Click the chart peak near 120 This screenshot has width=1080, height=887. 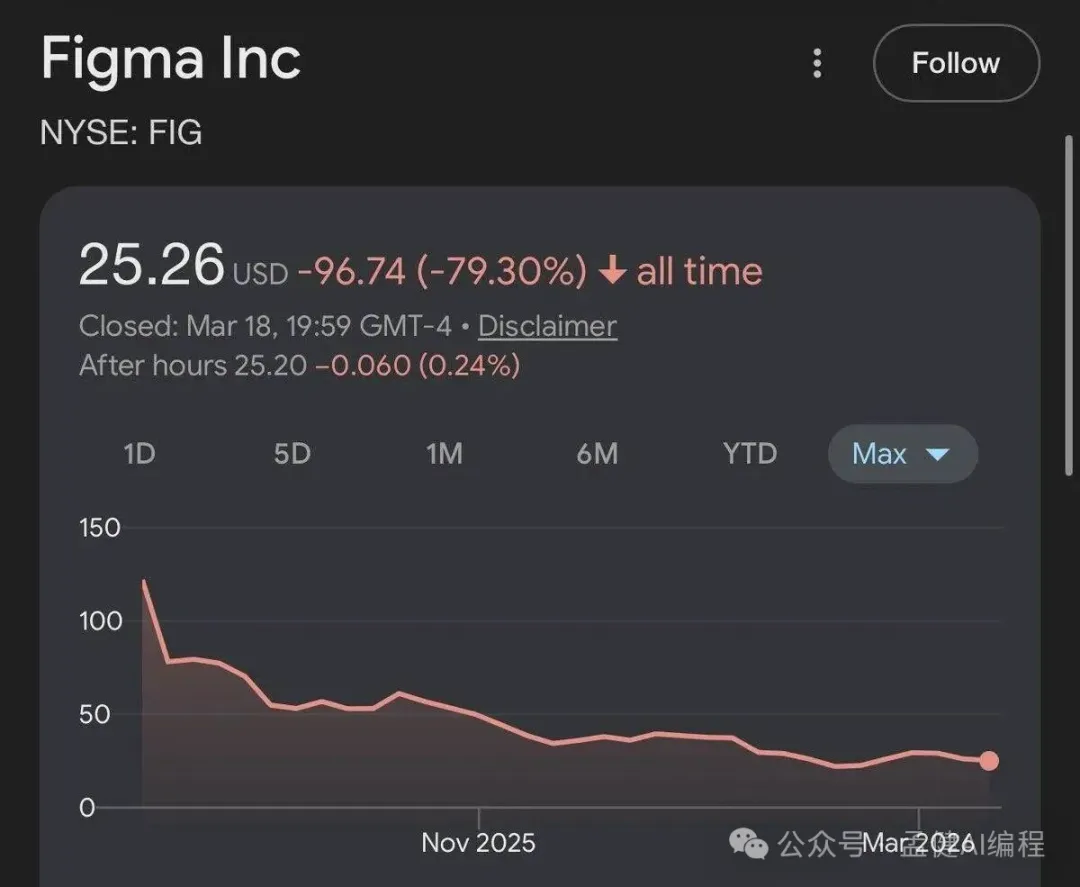144,581
